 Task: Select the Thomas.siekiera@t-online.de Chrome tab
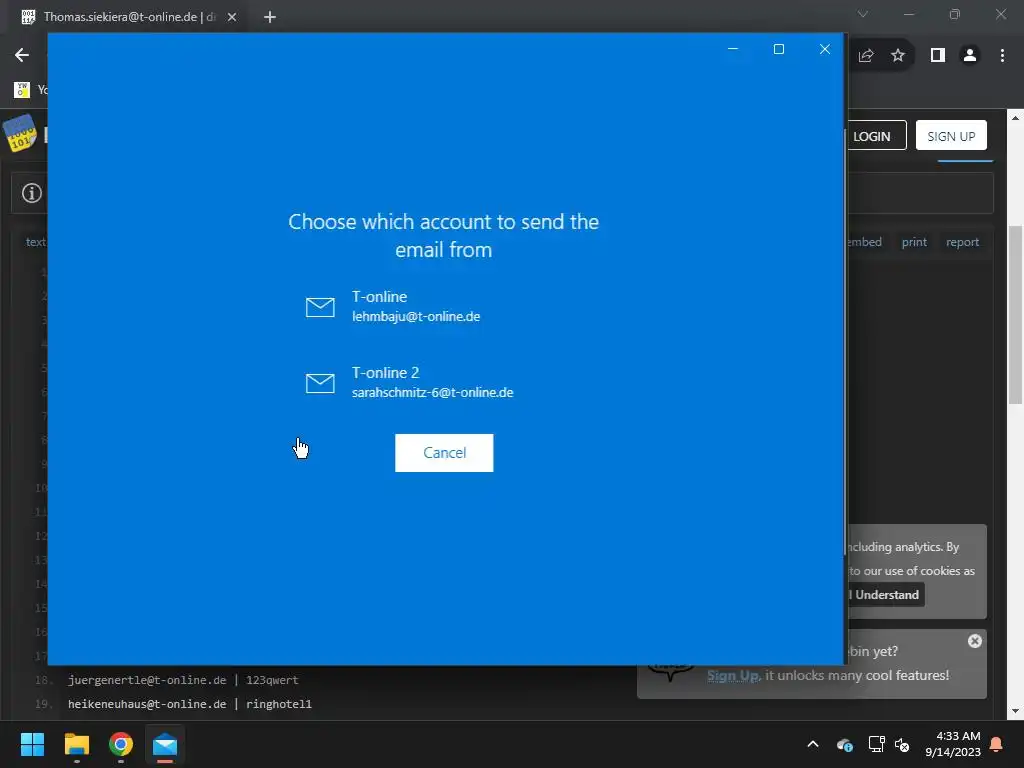129,17
